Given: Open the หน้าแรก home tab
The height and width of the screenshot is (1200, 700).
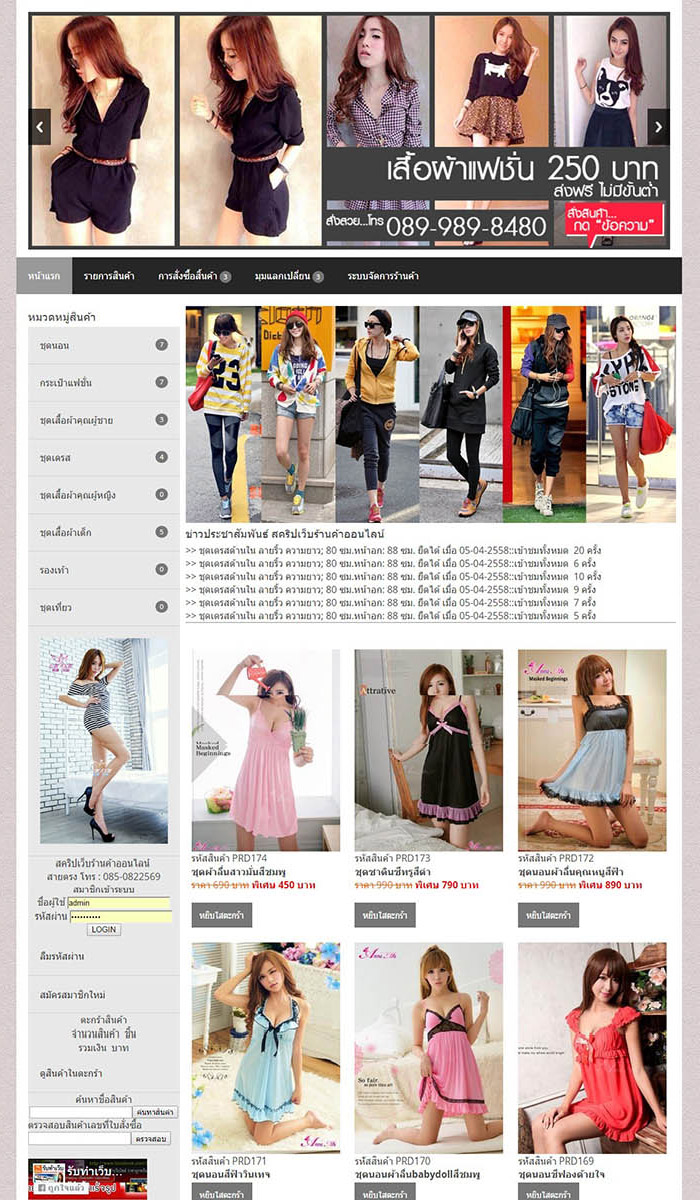Looking at the screenshot, I should click(x=44, y=276).
